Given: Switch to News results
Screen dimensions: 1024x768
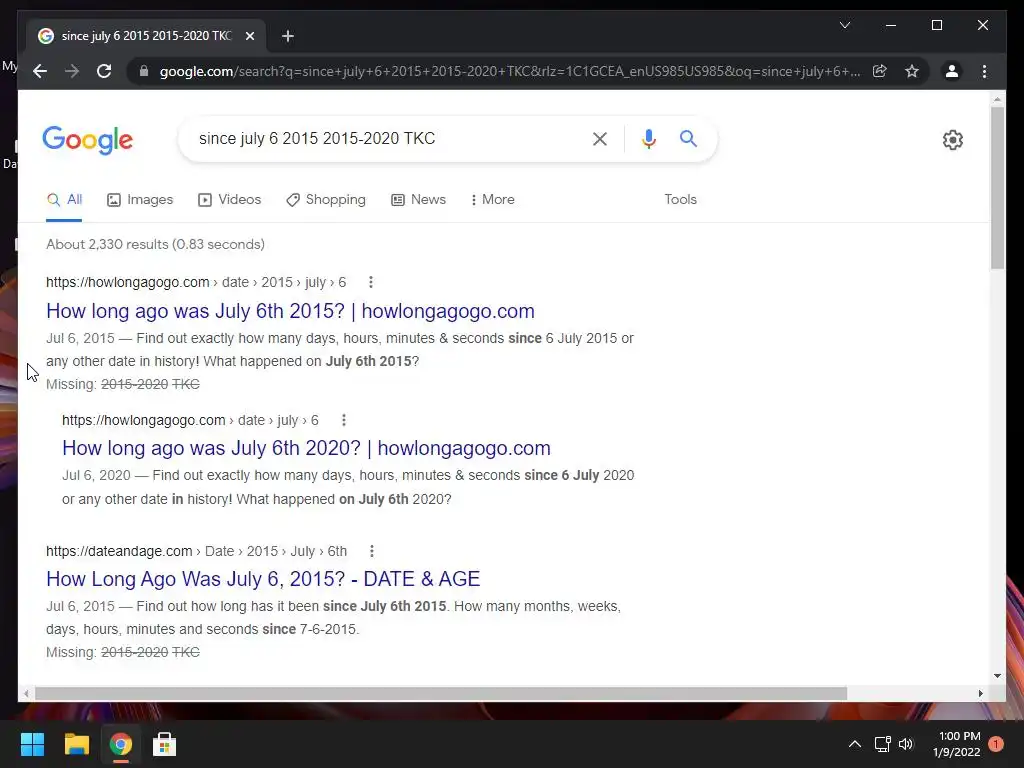Looking at the screenshot, I should (418, 200).
